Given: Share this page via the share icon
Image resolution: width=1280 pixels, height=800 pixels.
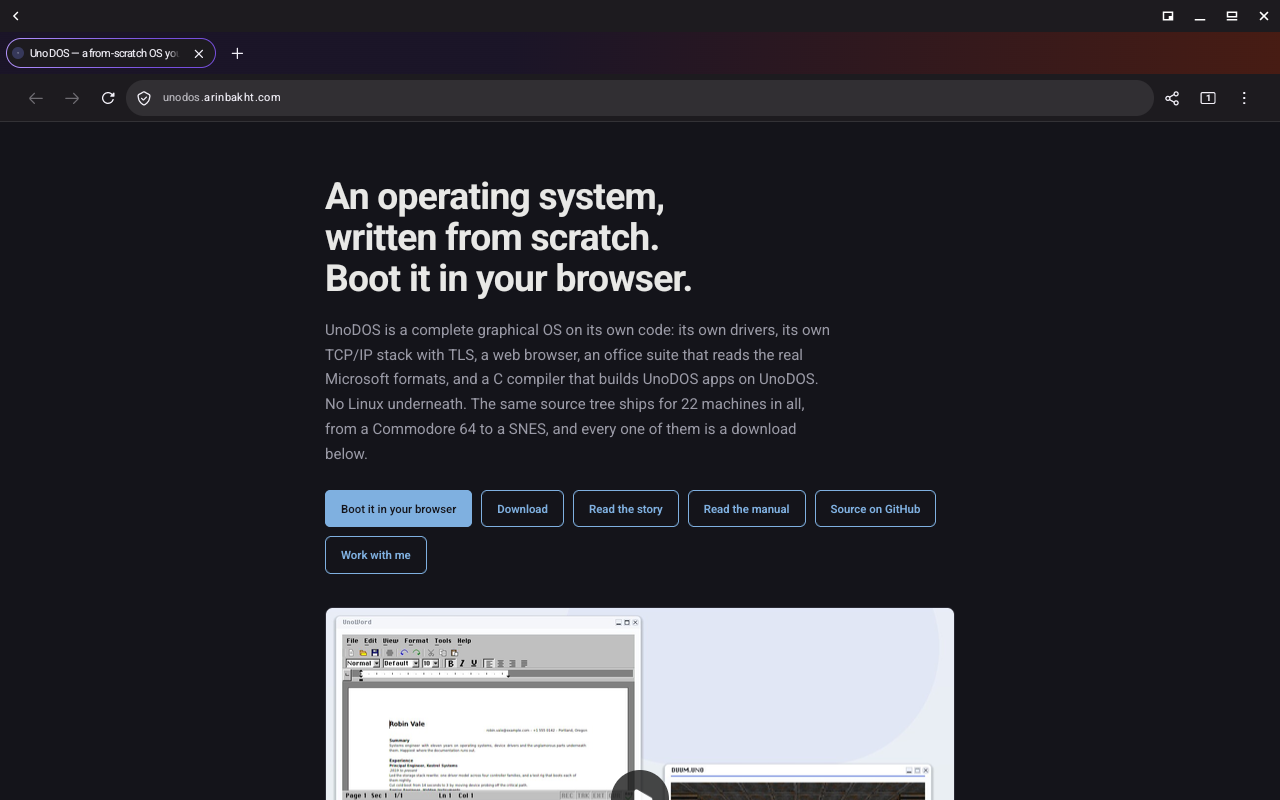Looking at the screenshot, I should [1172, 98].
